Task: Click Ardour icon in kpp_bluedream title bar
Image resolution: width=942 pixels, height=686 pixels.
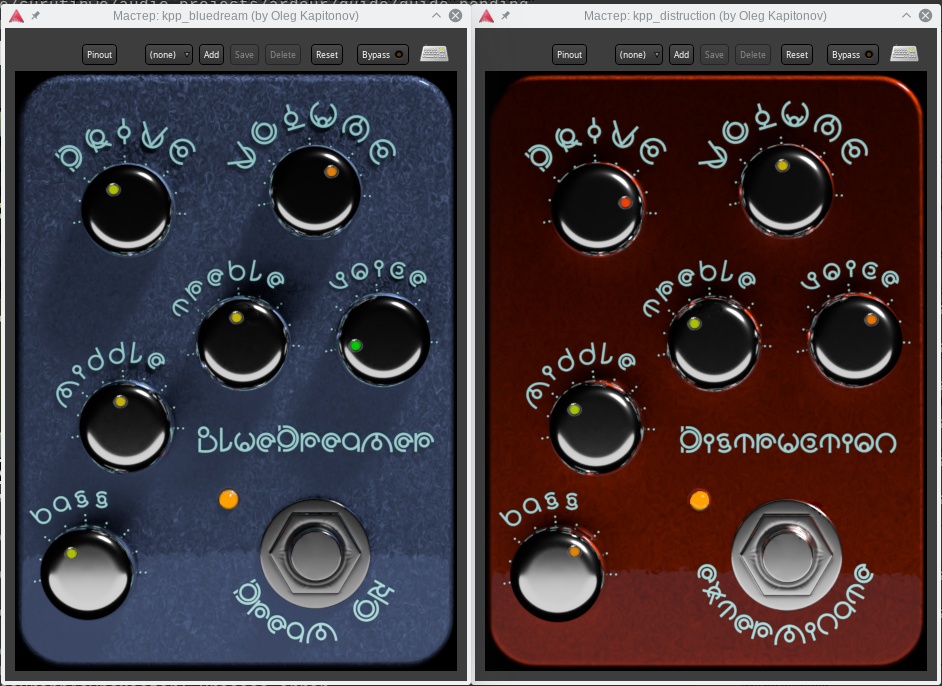Action: tap(16, 16)
